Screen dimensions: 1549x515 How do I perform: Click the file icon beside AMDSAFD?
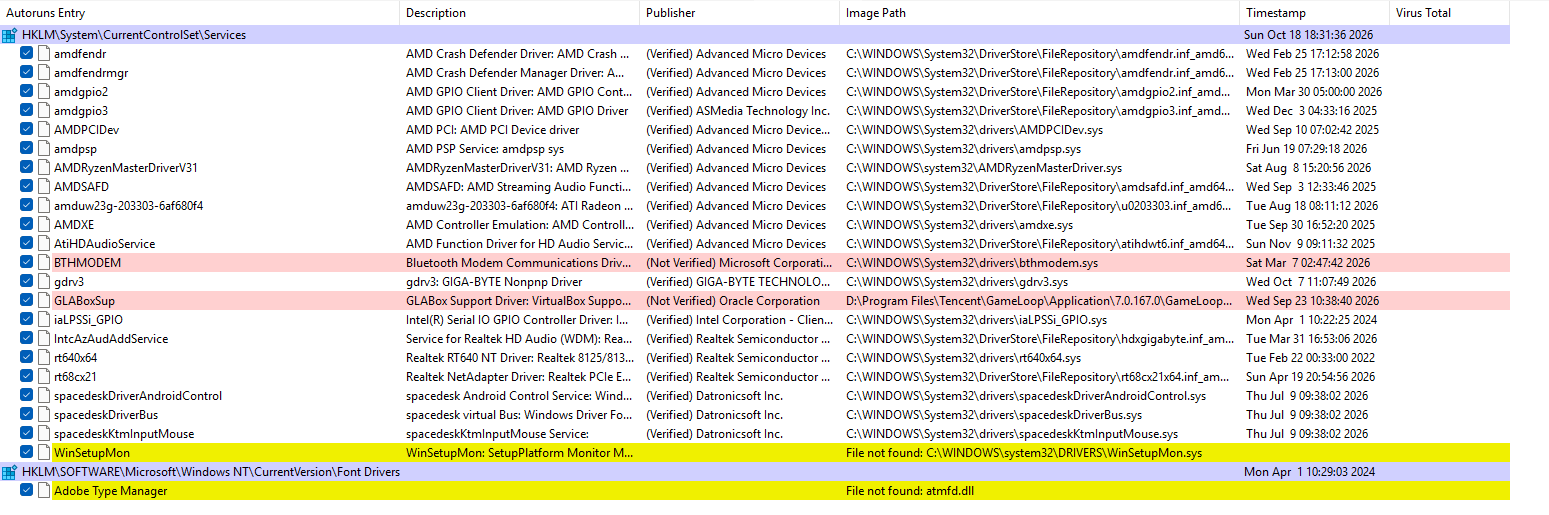(x=44, y=187)
